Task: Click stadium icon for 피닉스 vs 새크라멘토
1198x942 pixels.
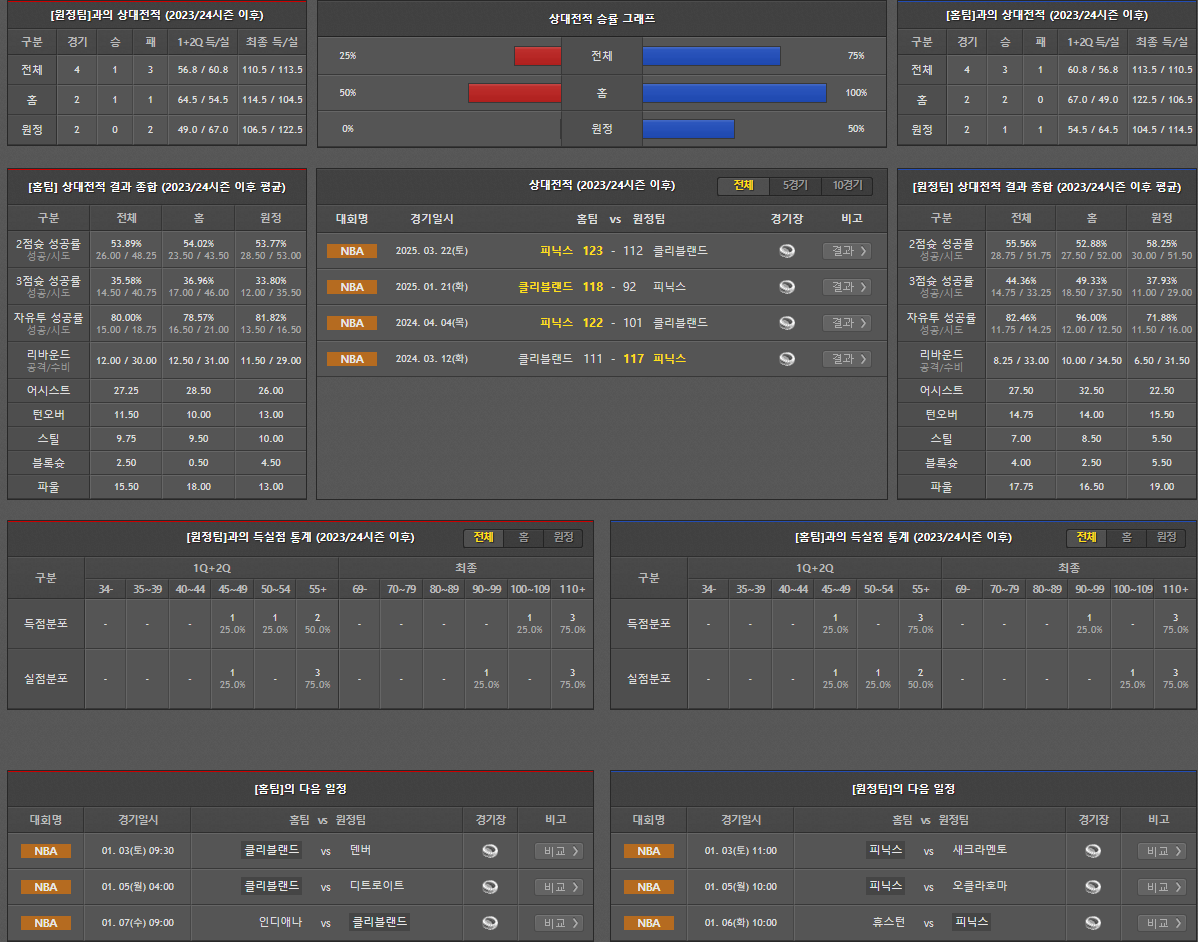Action: [1093, 851]
